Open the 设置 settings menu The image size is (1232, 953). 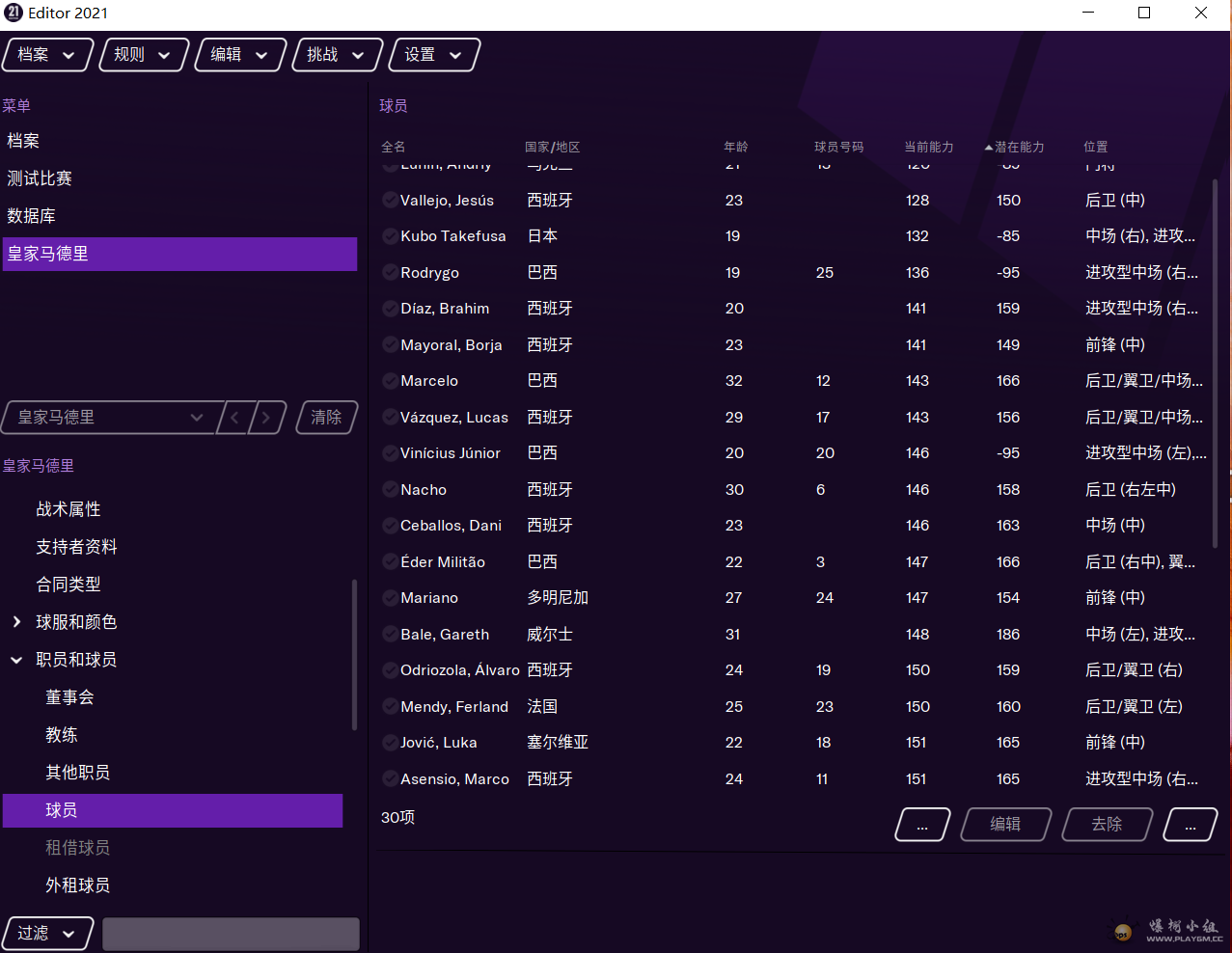tap(433, 55)
